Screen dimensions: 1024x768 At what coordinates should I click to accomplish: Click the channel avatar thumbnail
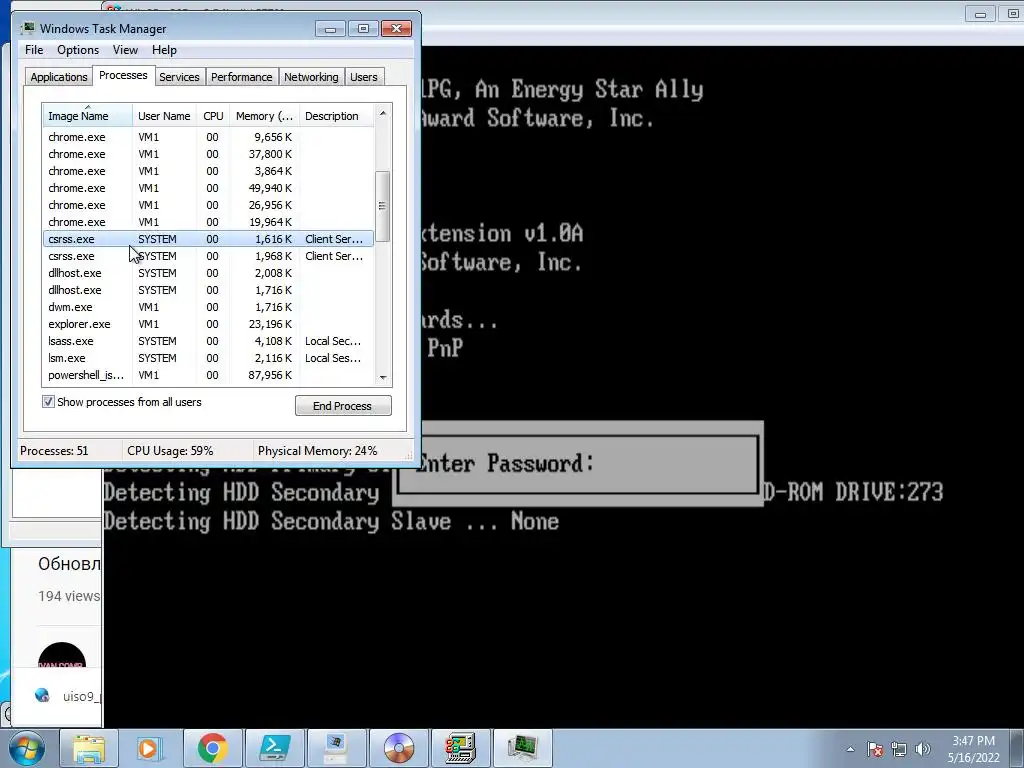pyautogui.click(x=62, y=655)
